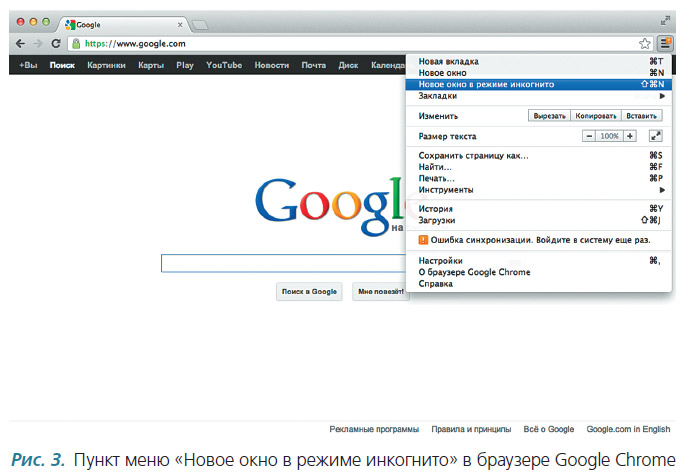Open the Рекламные программы footer link
This screenshot has height=476, width=688.
tap(374, 429)
